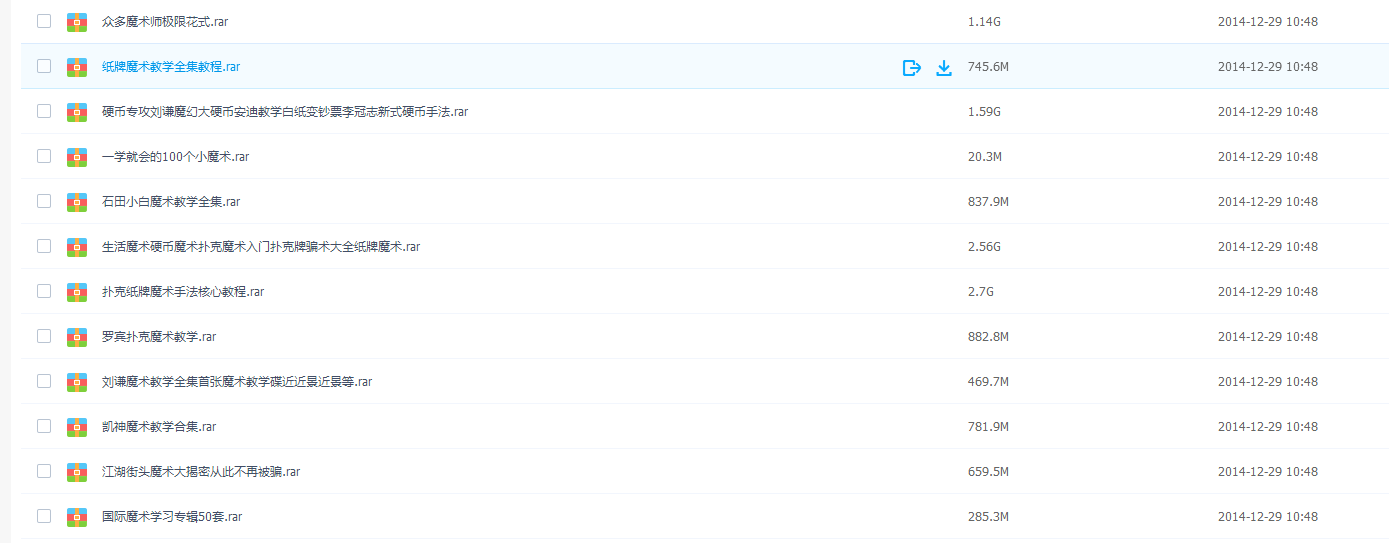Viewport: 1389px width, 543px height.
Task: Tick the checkbox for 一学就会的100个小魔术.rar
Action: 44,156
